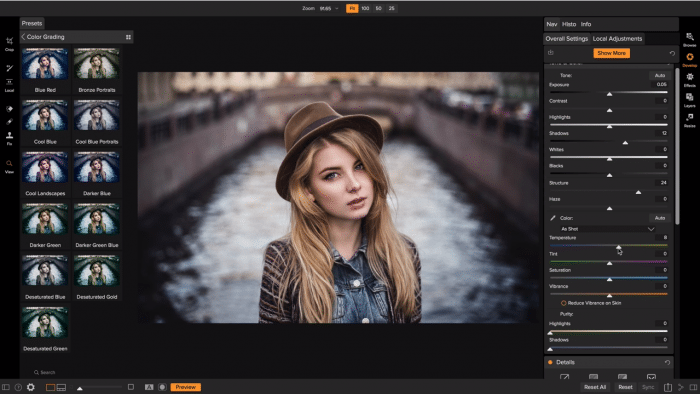Screen dimensions: 700x394
Task: Select the Crop tool
Action: pos(9,44)
